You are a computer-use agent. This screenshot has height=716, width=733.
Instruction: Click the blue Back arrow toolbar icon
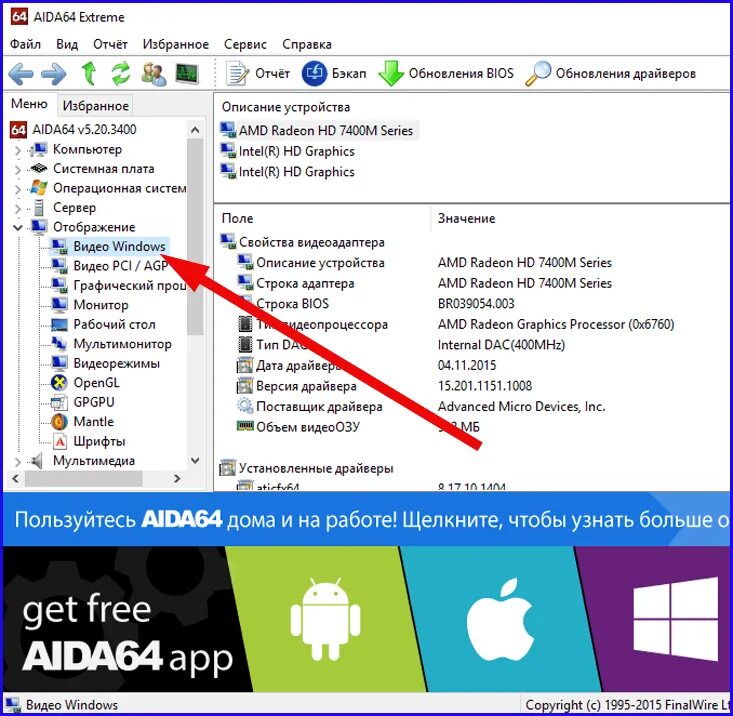pos(21,74)
